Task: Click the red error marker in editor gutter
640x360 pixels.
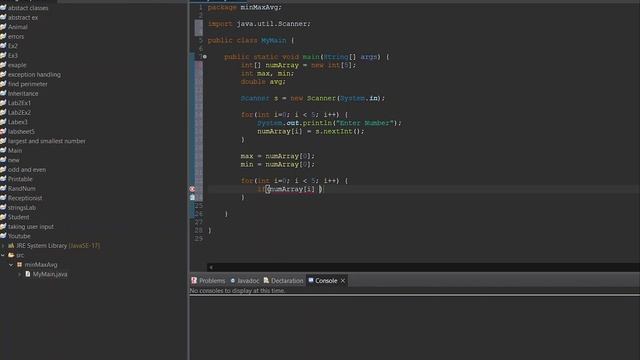Action: coord(192,189)
